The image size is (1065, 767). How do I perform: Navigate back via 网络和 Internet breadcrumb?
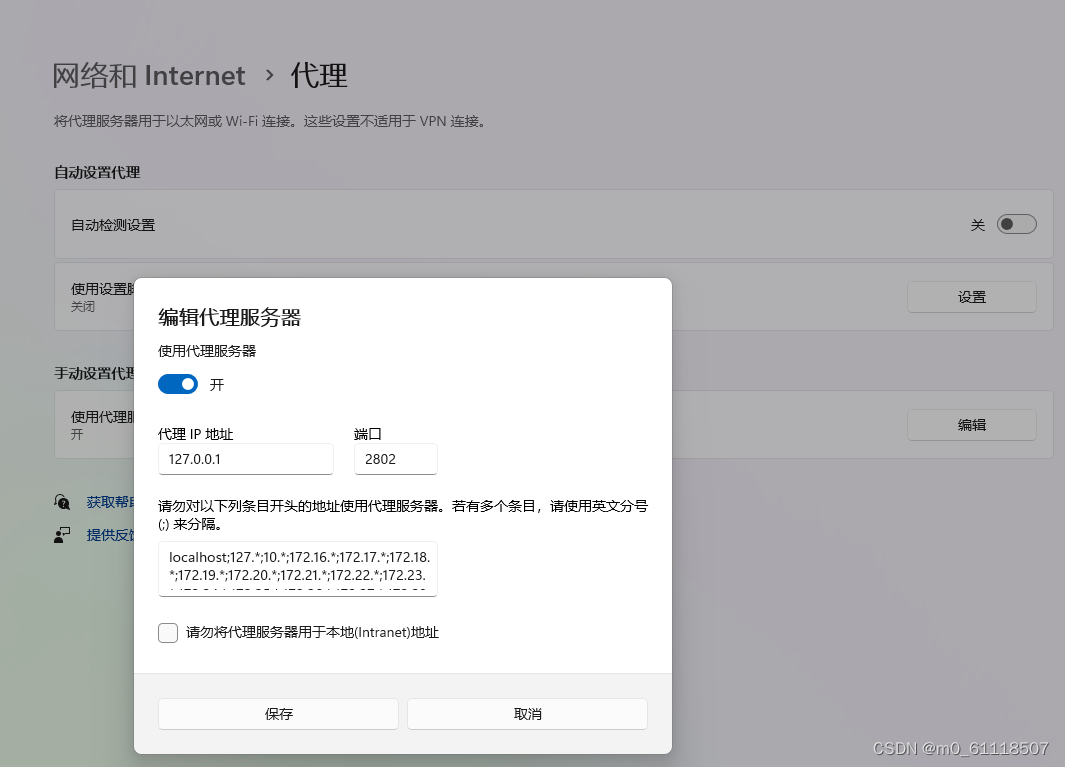(150, 75)
